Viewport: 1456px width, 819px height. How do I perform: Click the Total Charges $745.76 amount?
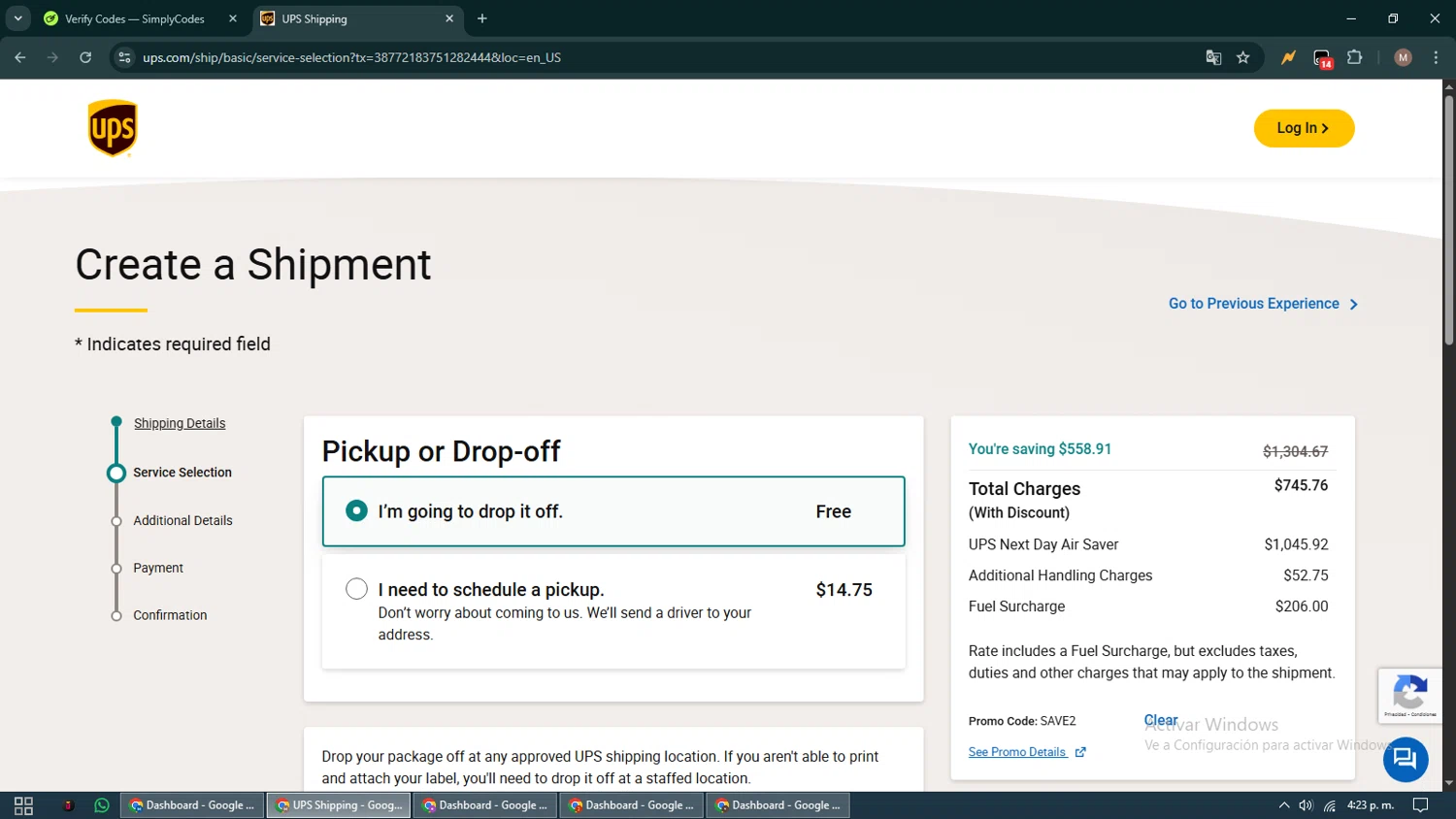(x=1301, y=485)
